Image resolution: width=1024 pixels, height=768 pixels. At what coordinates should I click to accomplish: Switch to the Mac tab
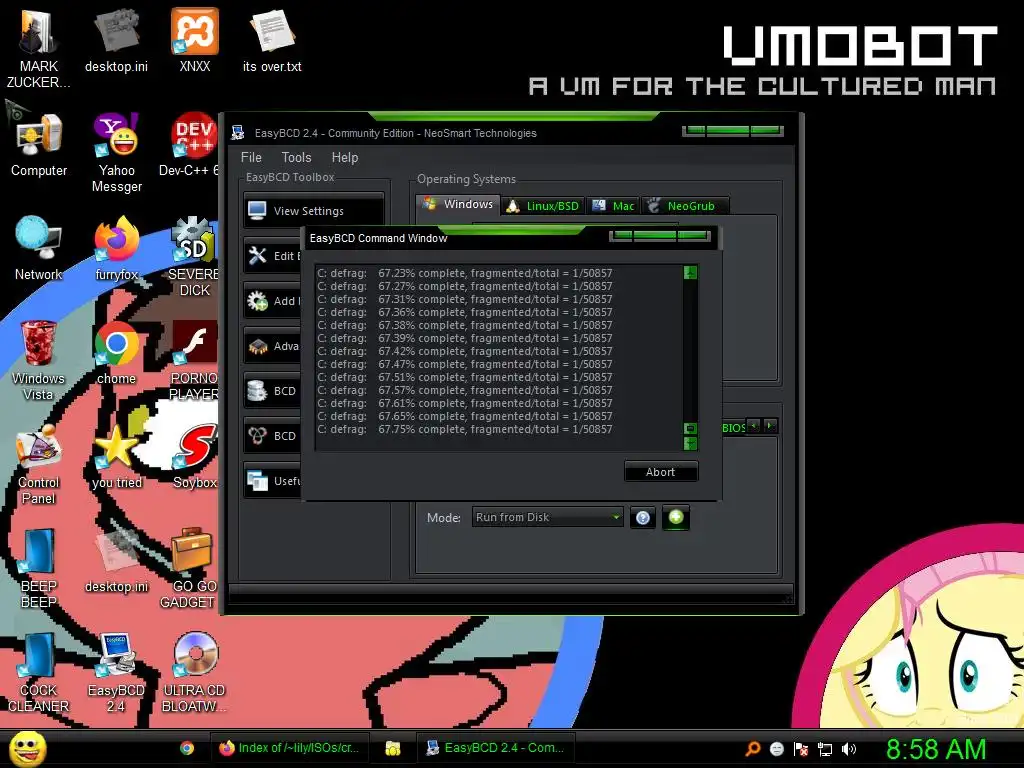coord(613,206)
